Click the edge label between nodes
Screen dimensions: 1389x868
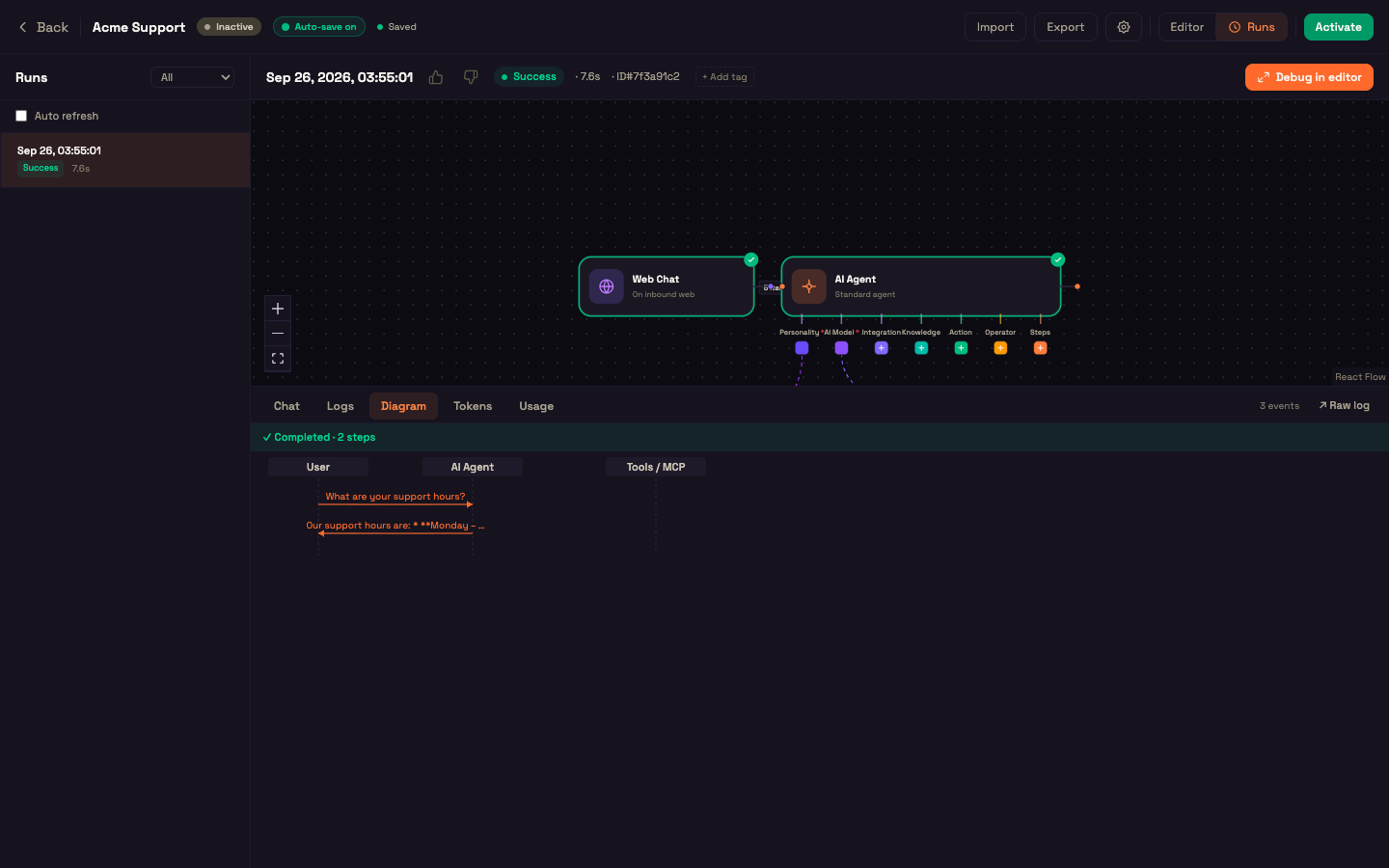(x=771, y=287)
